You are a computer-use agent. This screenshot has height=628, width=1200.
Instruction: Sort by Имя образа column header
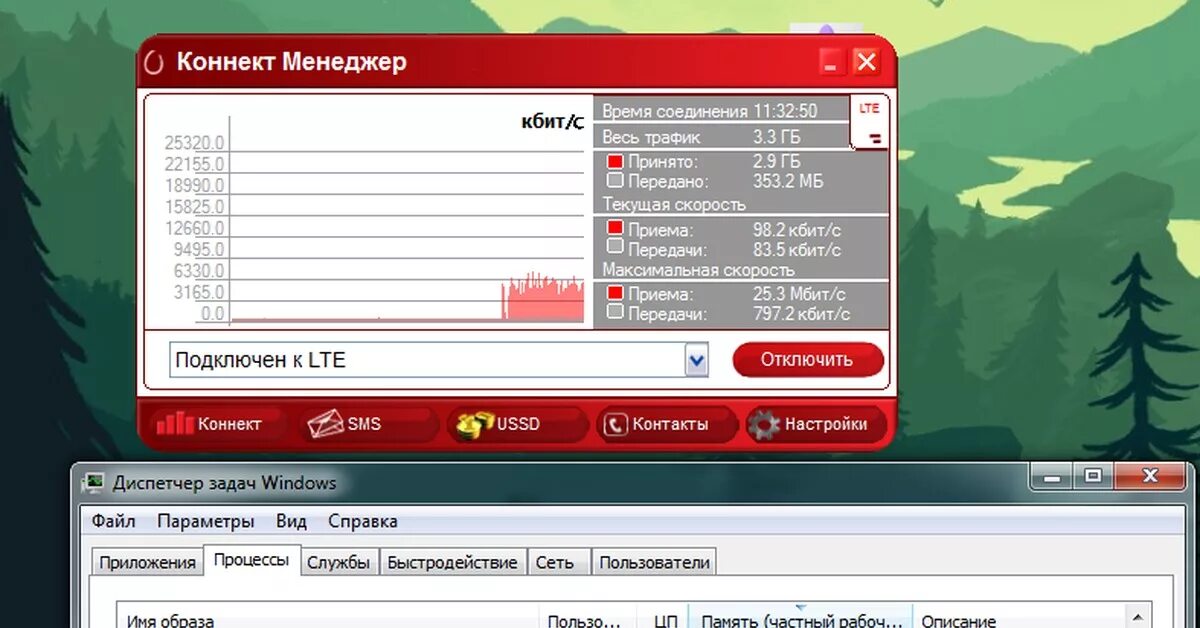(x=328, y=616)
